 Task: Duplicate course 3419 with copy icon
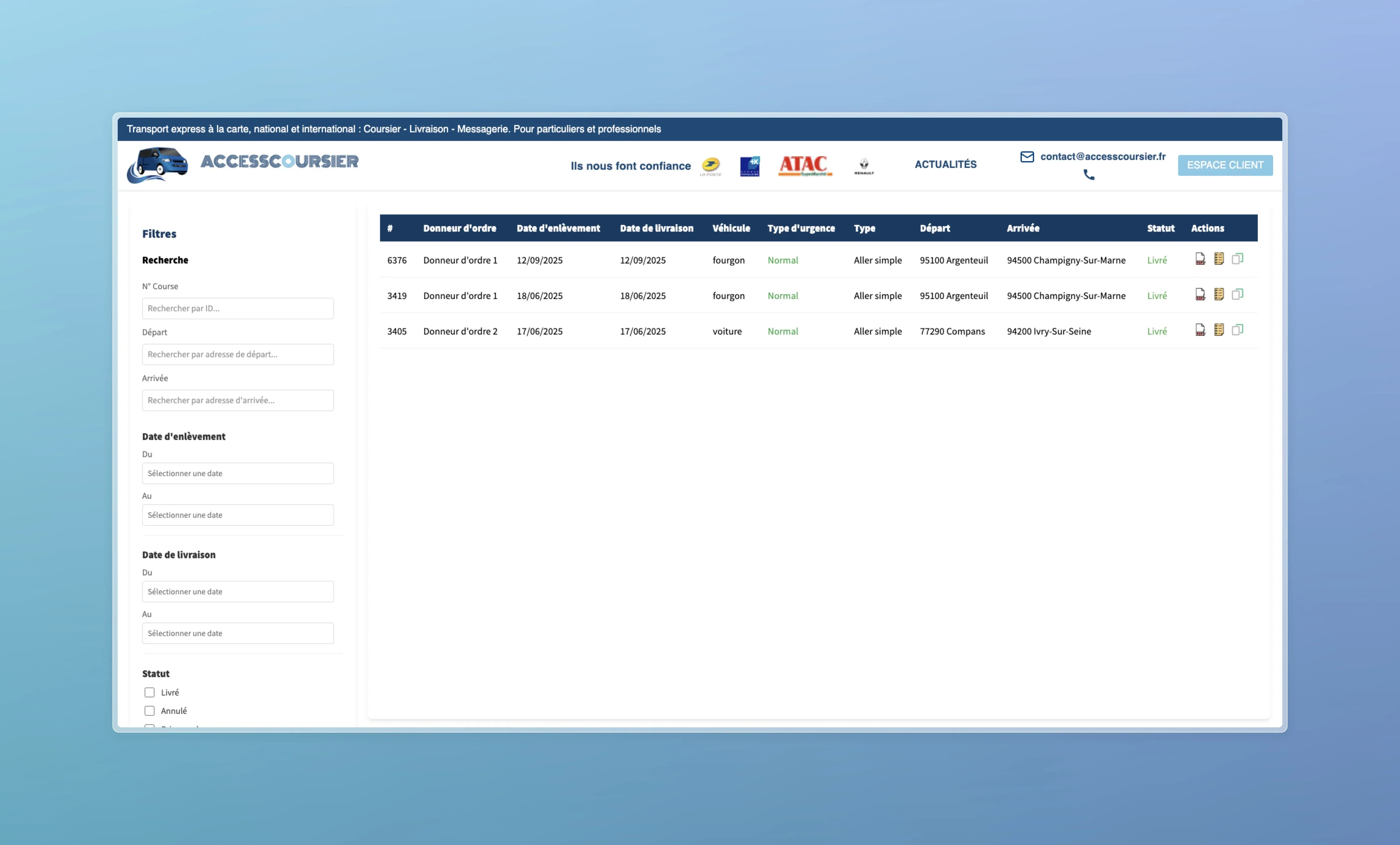click(1238, 295)
